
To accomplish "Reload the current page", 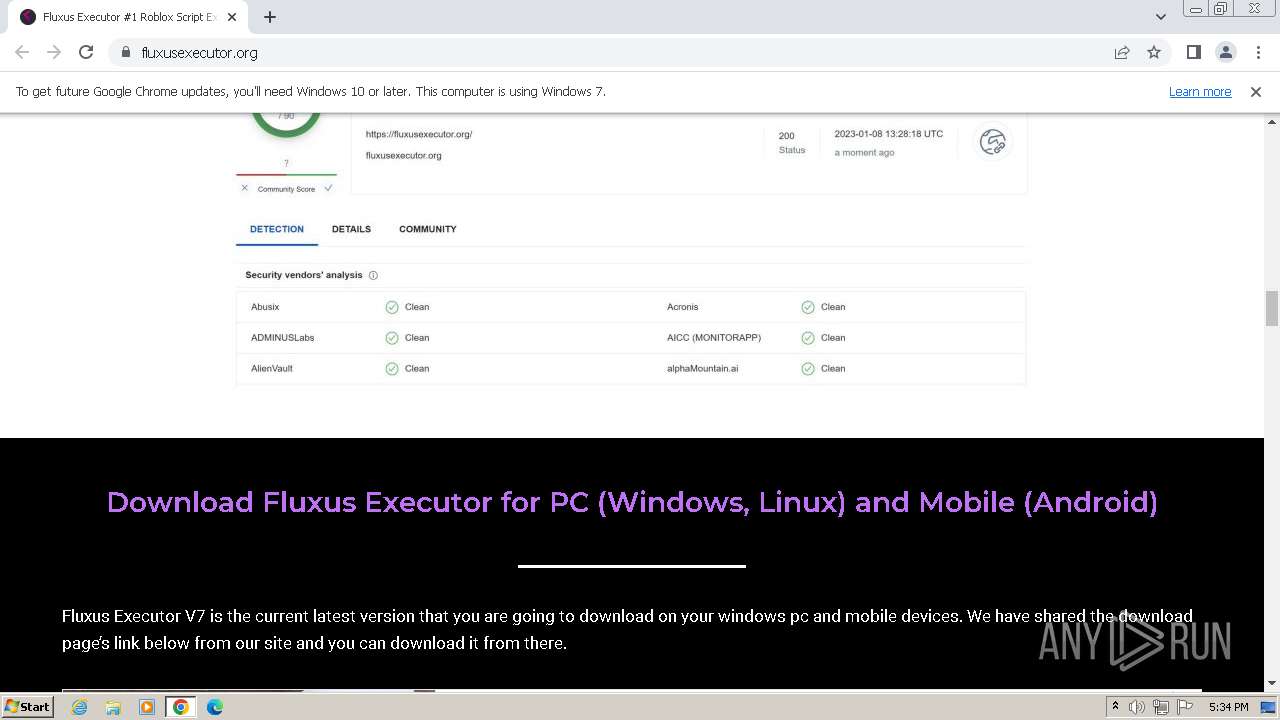I will point(86,52).
